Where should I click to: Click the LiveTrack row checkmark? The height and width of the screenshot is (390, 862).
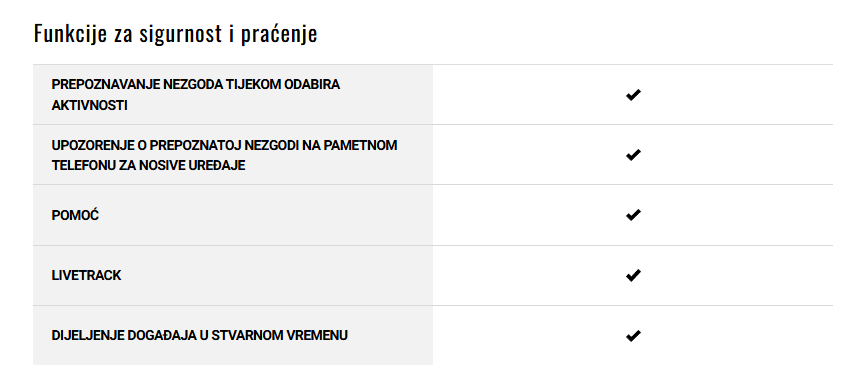coord(633,275)
